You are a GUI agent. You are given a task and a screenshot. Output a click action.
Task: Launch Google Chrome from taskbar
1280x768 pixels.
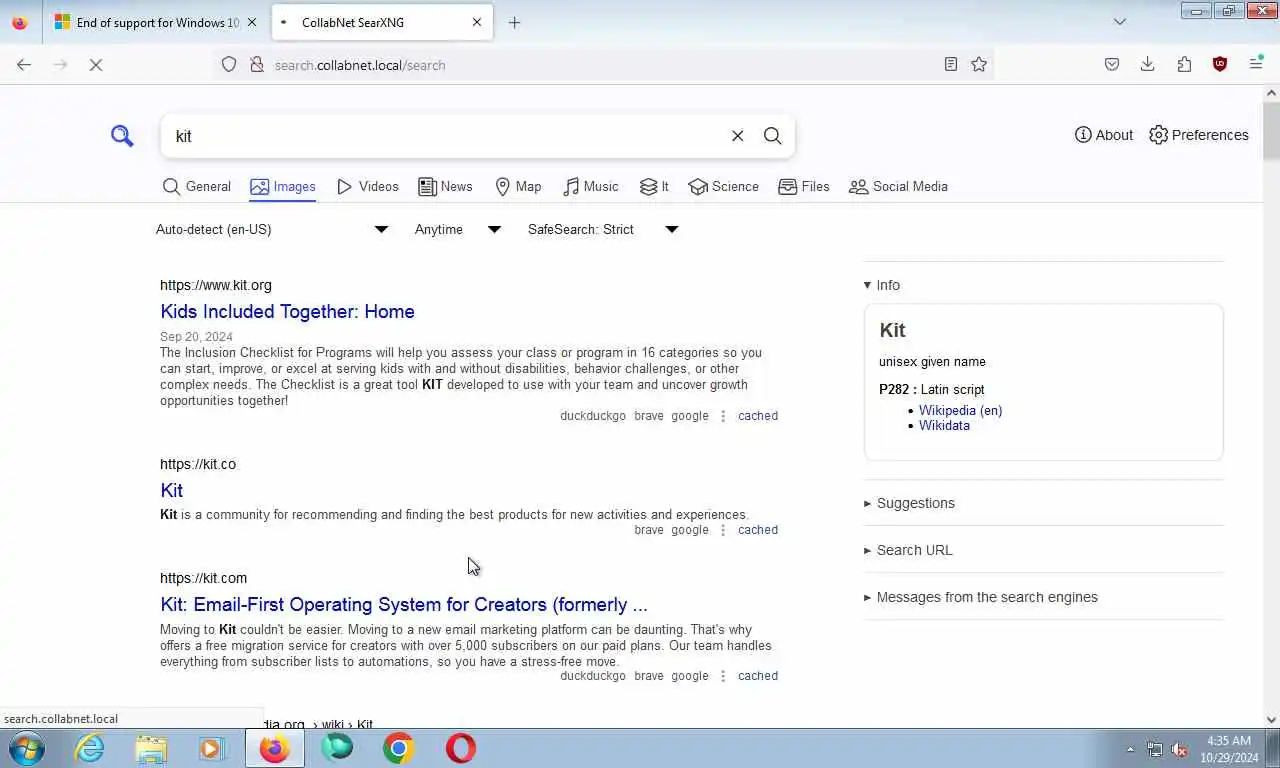[x=399, y=748]
